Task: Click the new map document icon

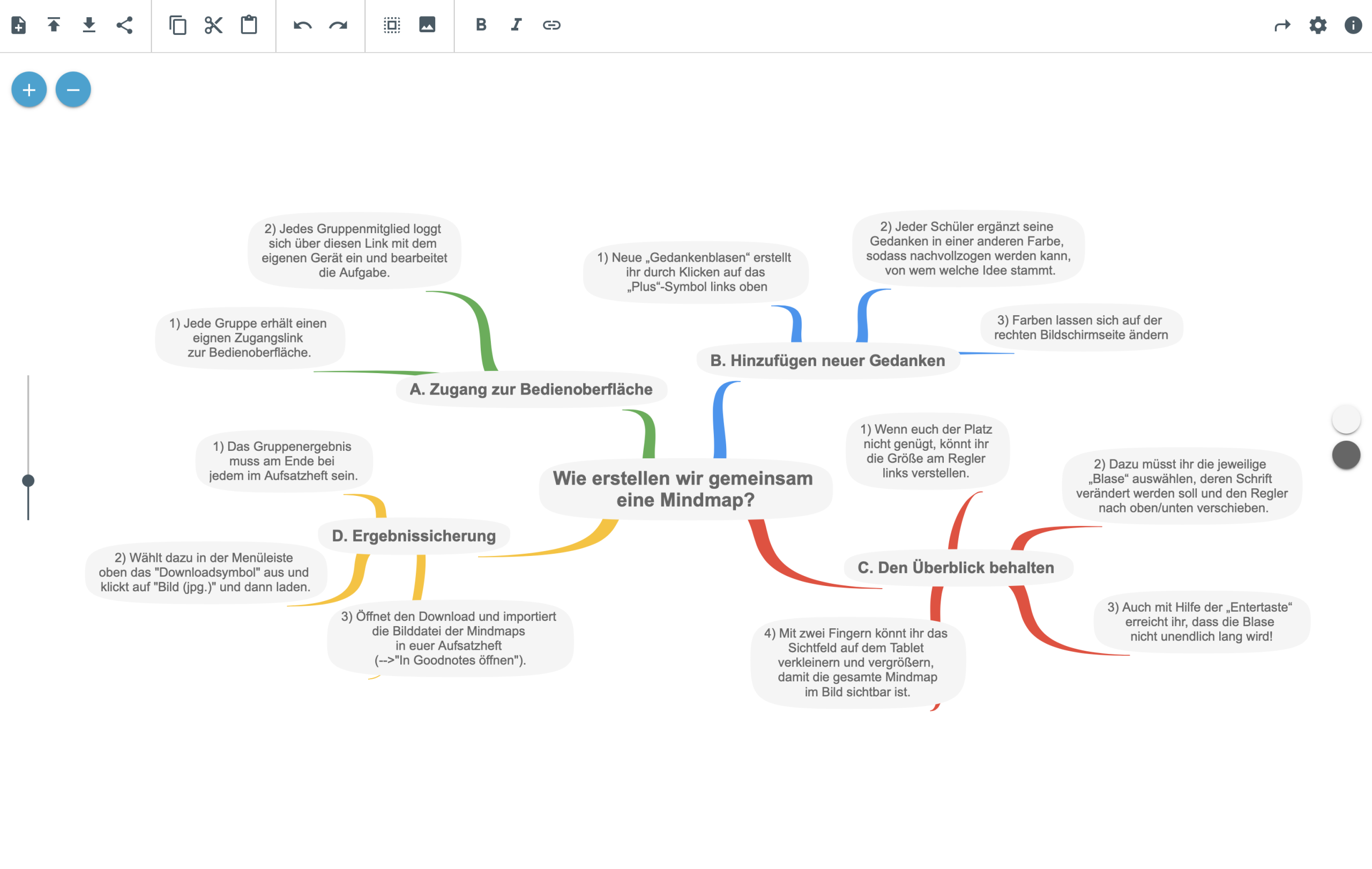Action: [x=18, y=25]
